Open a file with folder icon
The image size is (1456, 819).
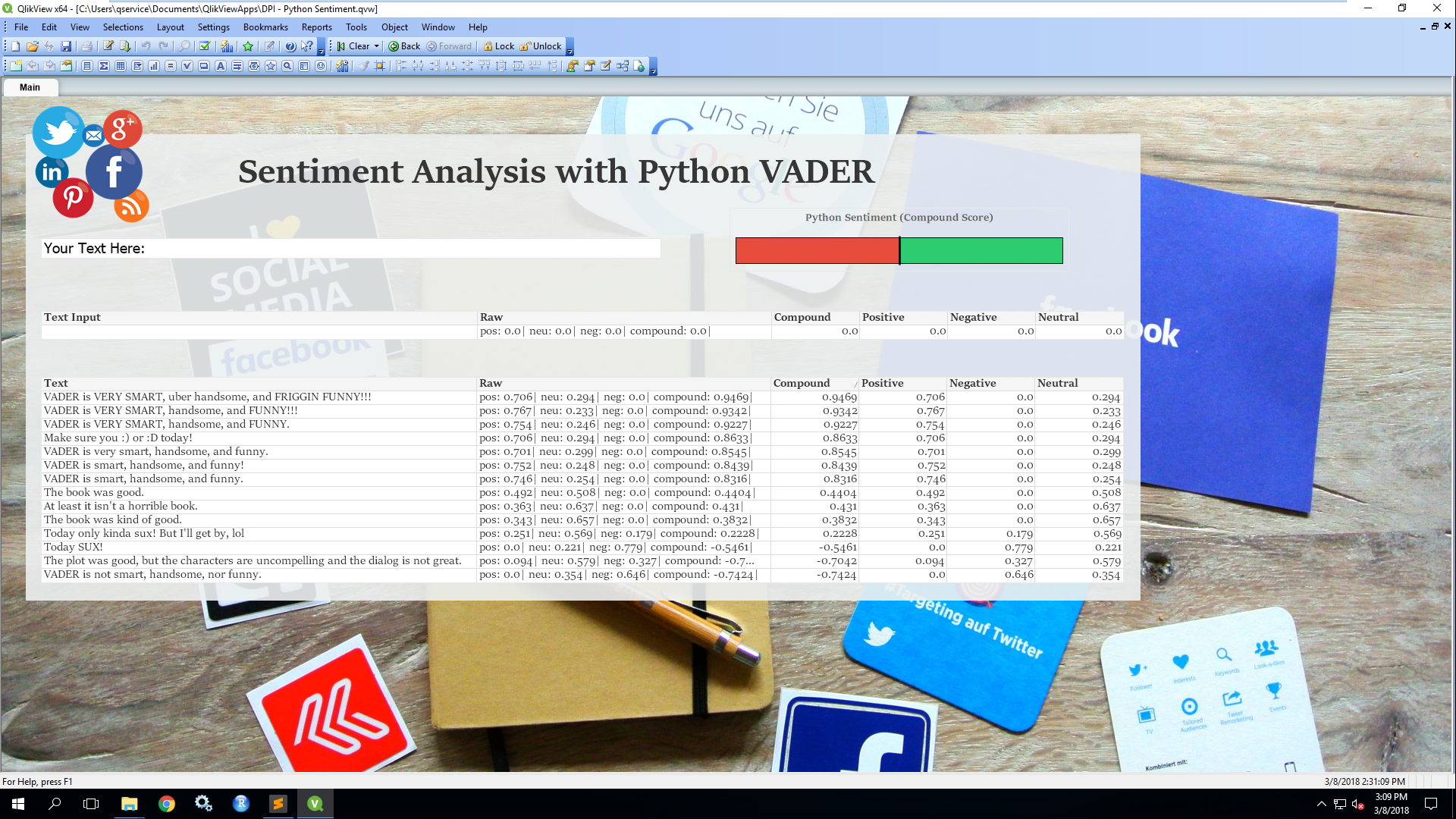coord(32,46)
